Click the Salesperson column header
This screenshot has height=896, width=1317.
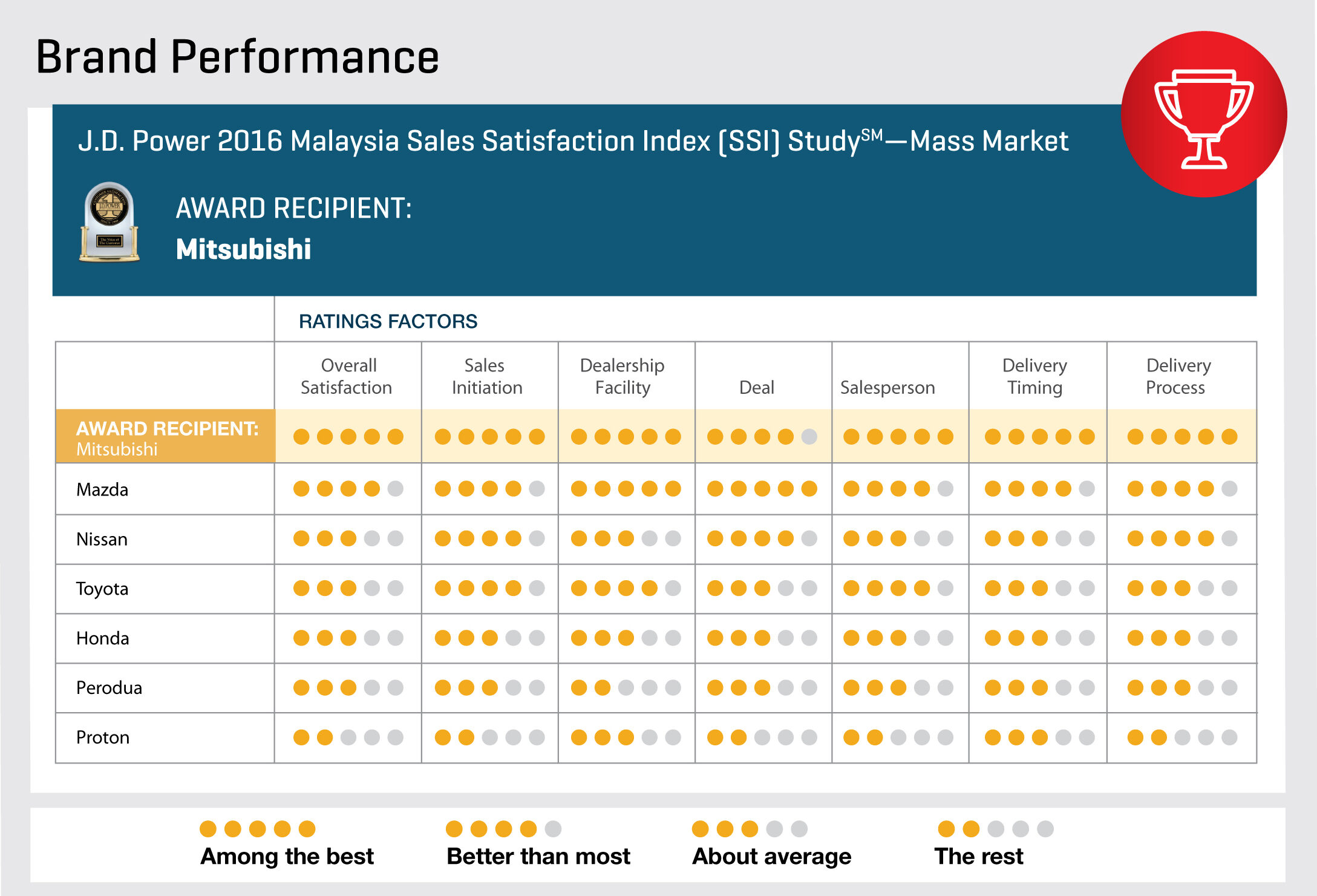coord(887,387)
